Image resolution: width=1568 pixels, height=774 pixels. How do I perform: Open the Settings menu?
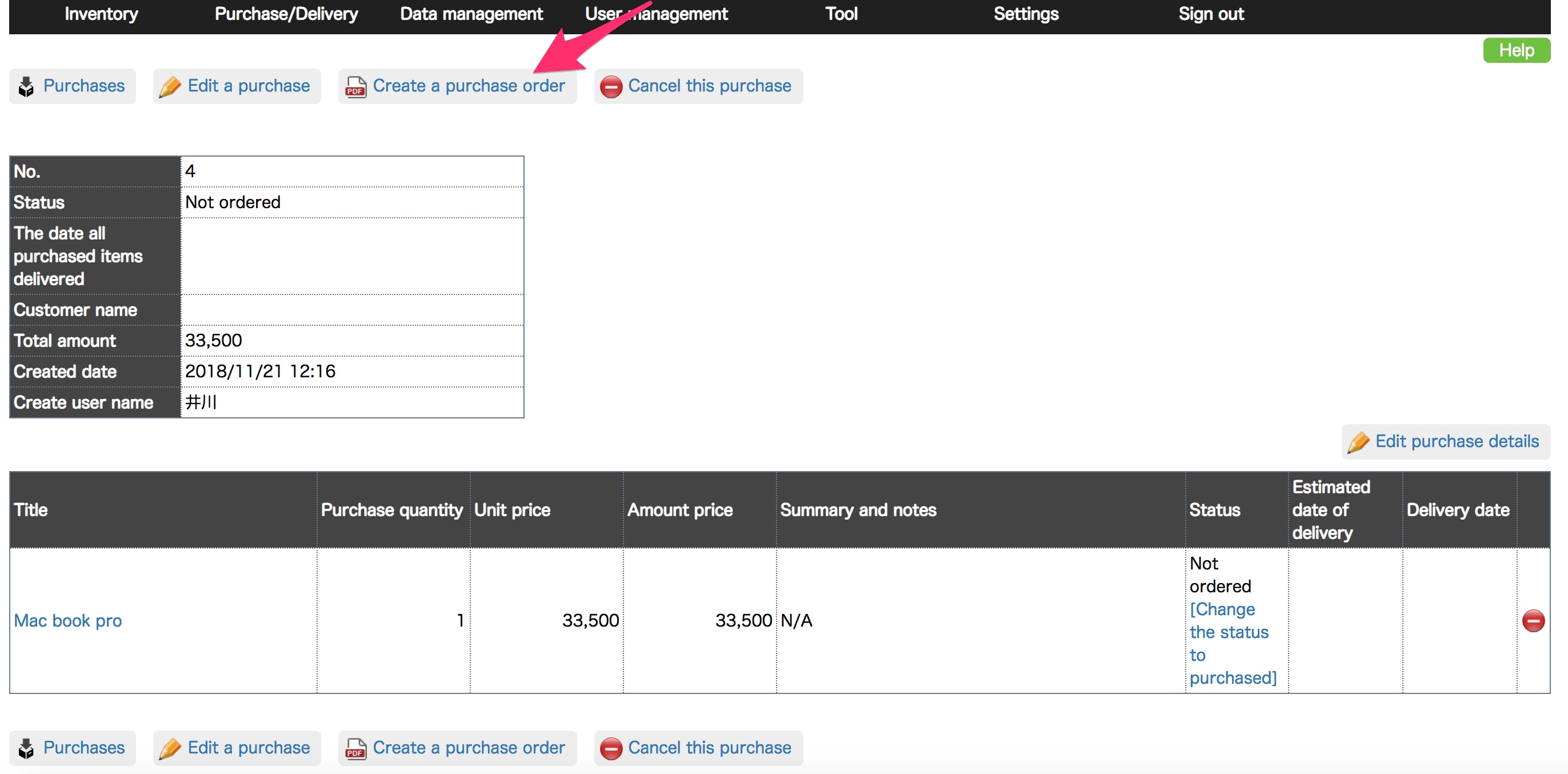[1026, 14]
